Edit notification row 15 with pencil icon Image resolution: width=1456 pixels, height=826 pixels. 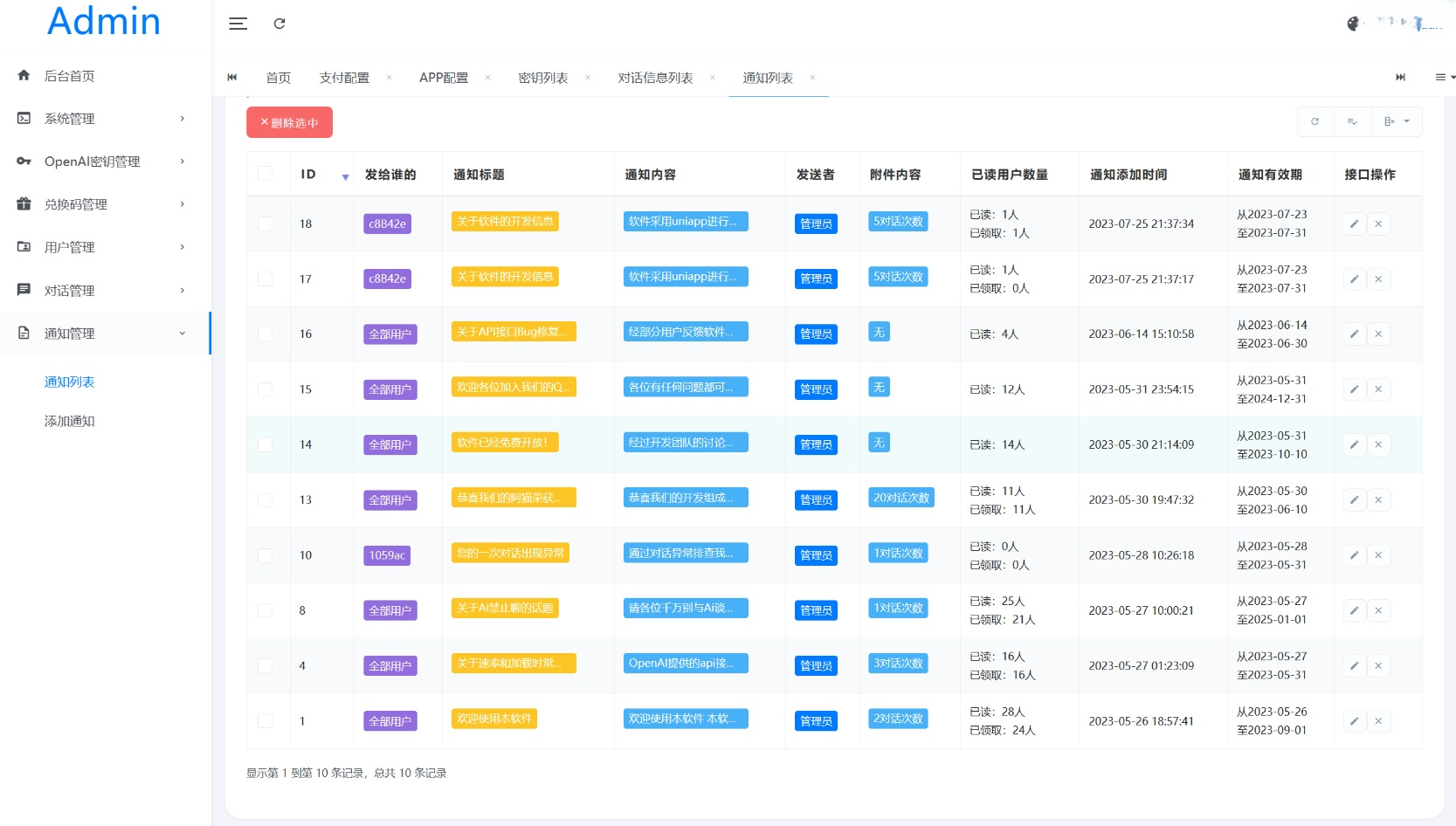point(1355,389)
